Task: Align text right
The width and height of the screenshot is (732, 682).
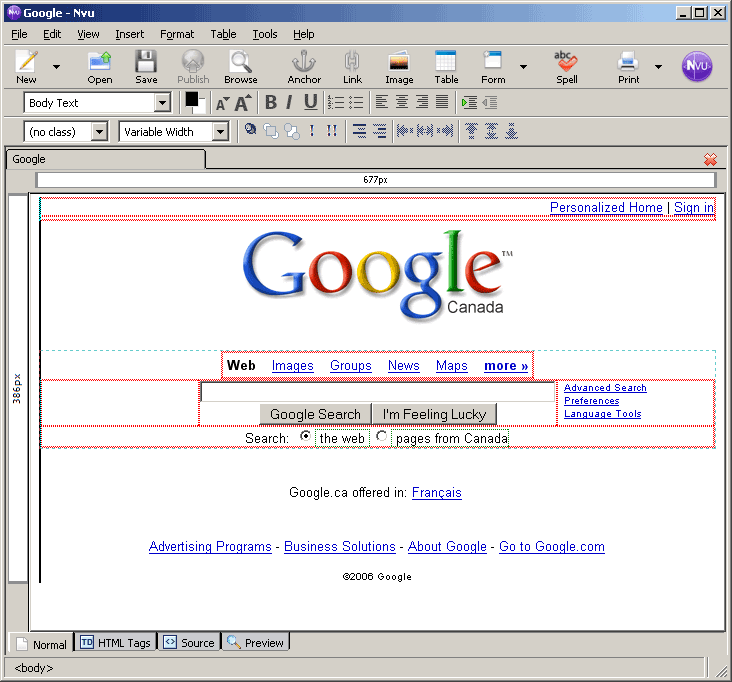Action: coord(422,102)
